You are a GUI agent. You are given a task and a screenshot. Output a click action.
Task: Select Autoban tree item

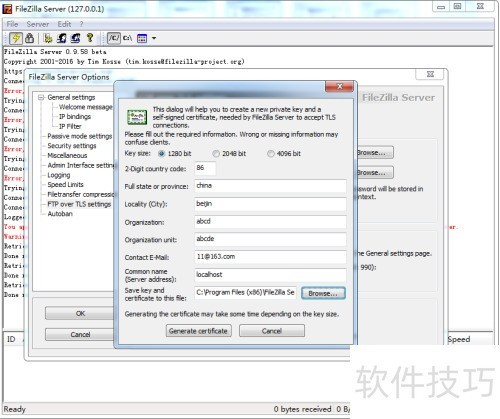60,214
